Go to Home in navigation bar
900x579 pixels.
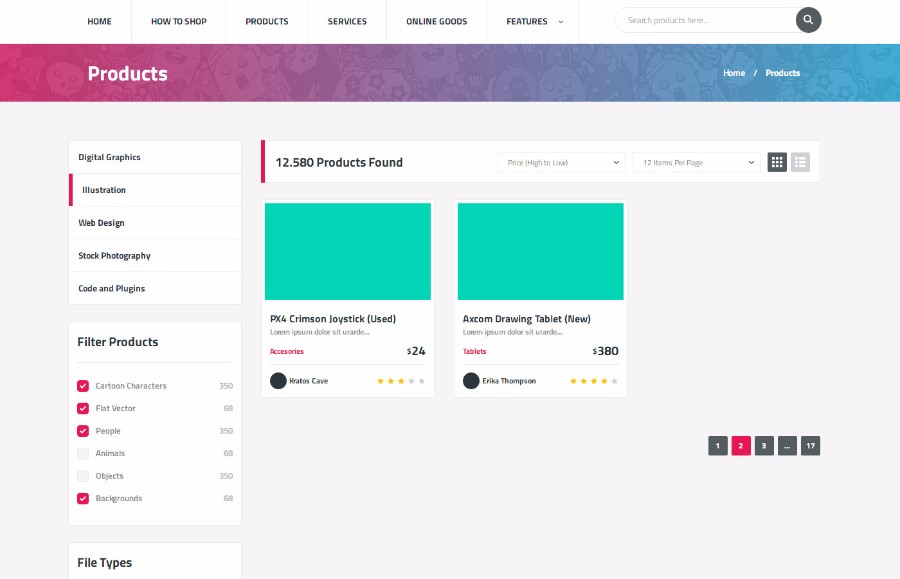99,21
